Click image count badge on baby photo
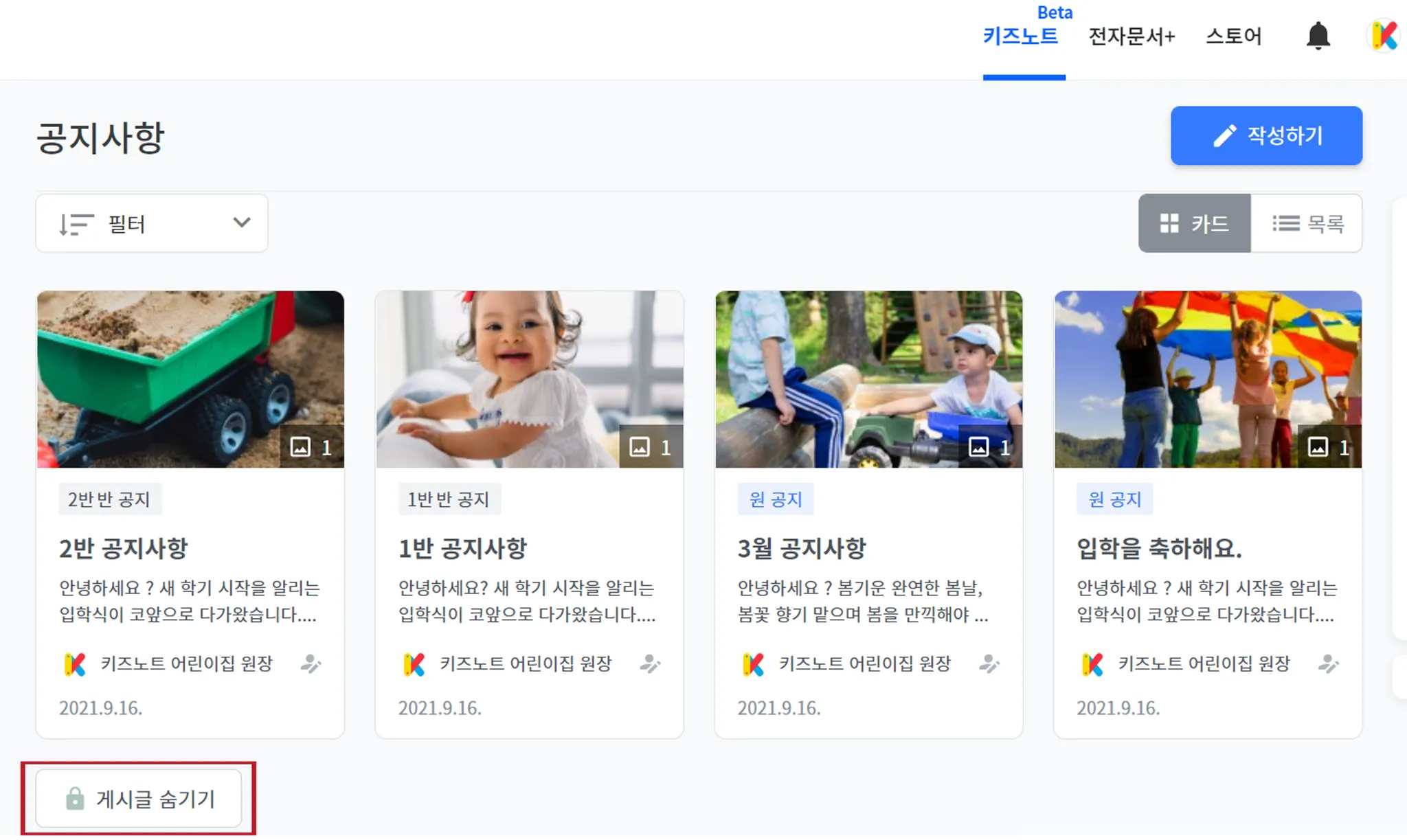Viewport: 1407px width, 840px height. pyautogui.click(x=651, y=447)
